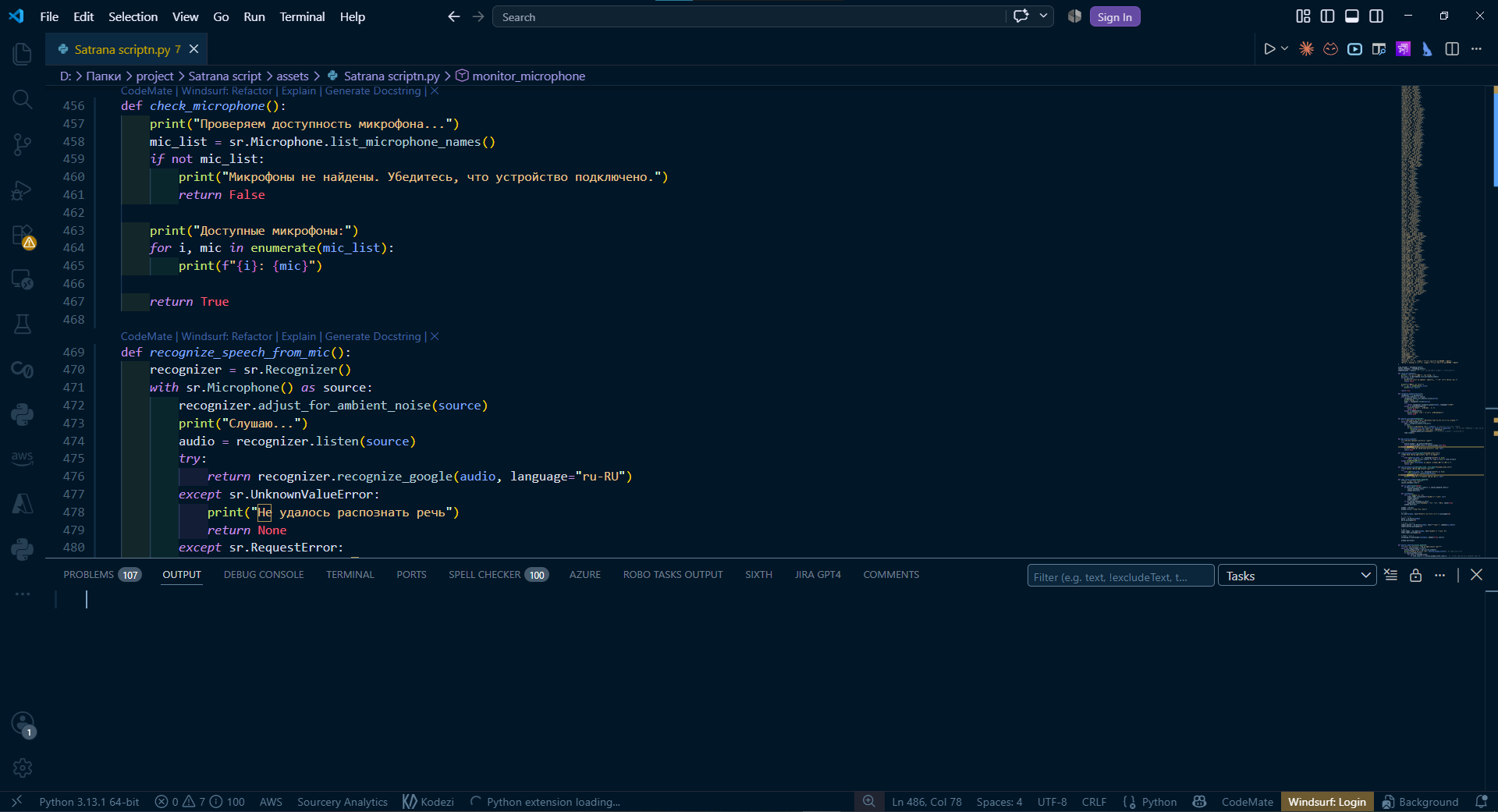Screen dimensions: 1498x812
Task: Open the Search view in the activity bar
Action: [23, 99]
